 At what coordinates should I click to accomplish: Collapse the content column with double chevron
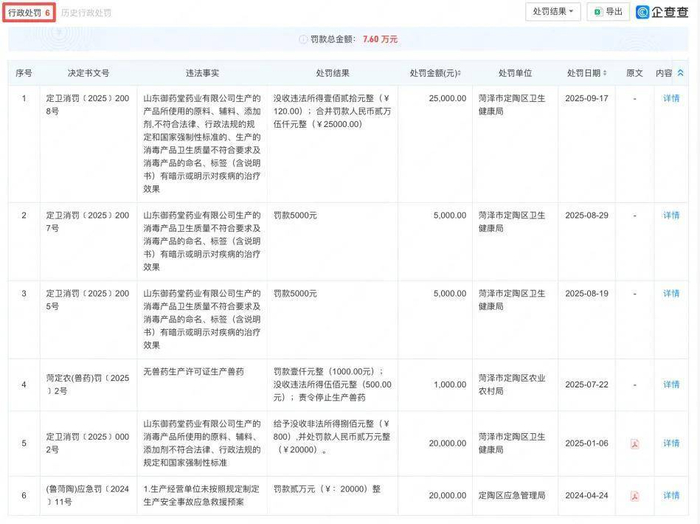pyautogui.click(x=680, y=73)
